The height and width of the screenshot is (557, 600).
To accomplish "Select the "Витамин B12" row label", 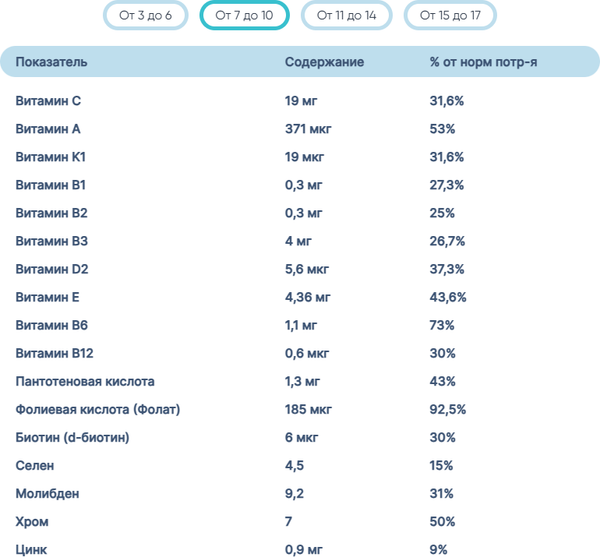I will coord(56,353).
